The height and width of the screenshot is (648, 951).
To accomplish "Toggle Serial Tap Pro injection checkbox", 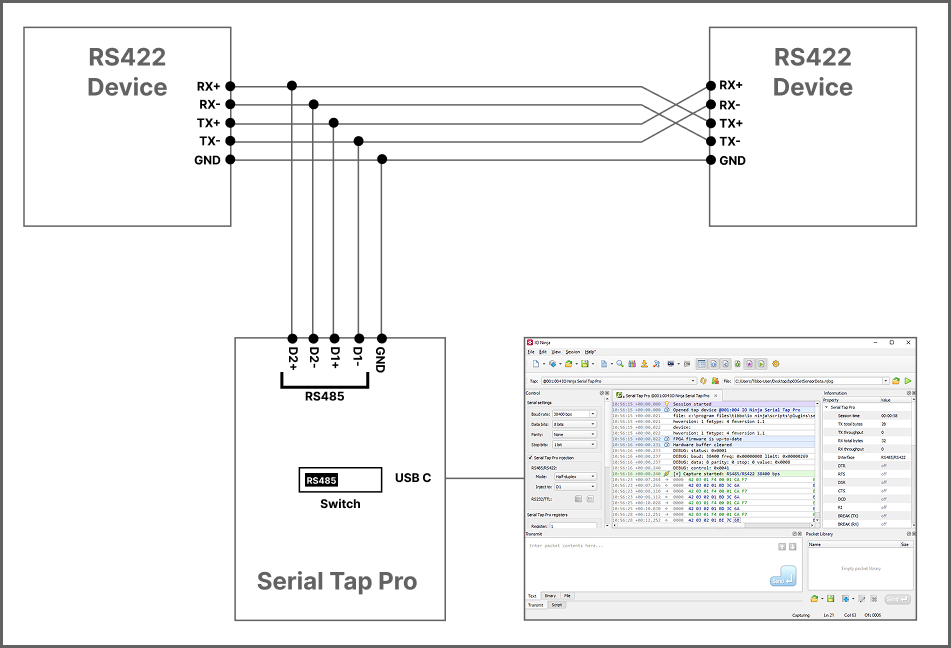I will pos(530,458).
